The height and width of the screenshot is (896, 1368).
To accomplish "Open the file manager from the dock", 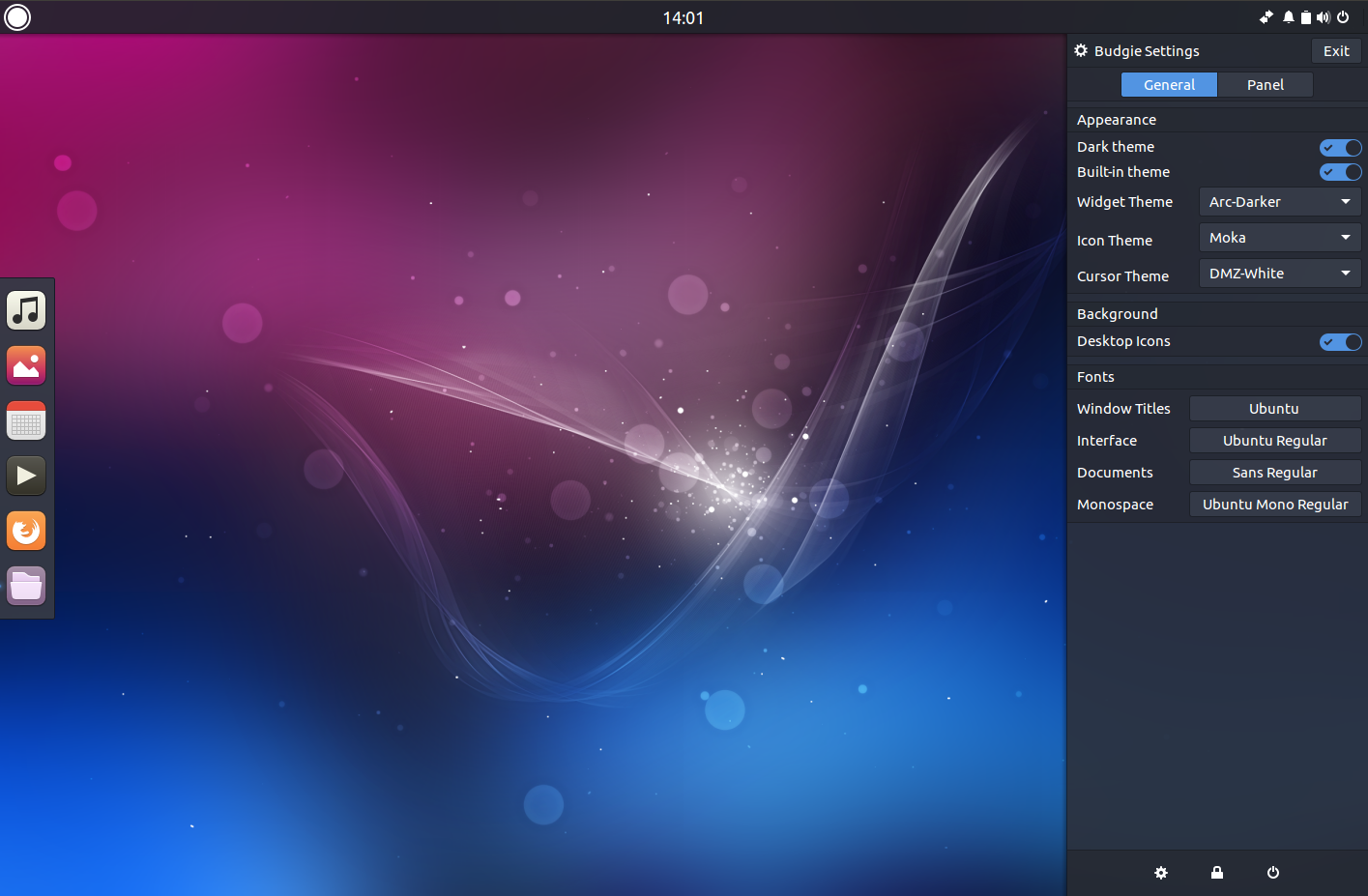I will (25, 585).
